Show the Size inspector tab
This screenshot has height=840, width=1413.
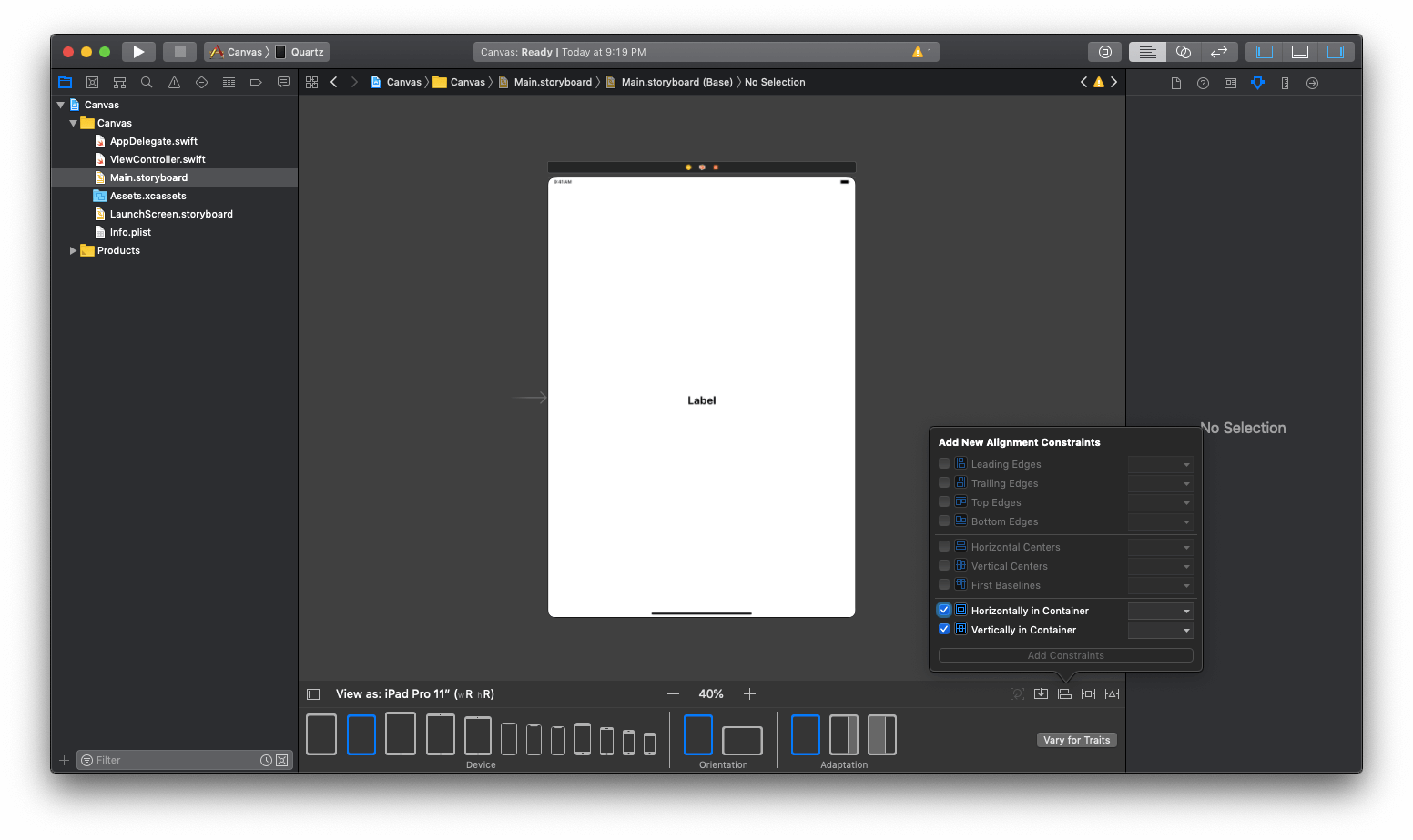pos(1285,83)
